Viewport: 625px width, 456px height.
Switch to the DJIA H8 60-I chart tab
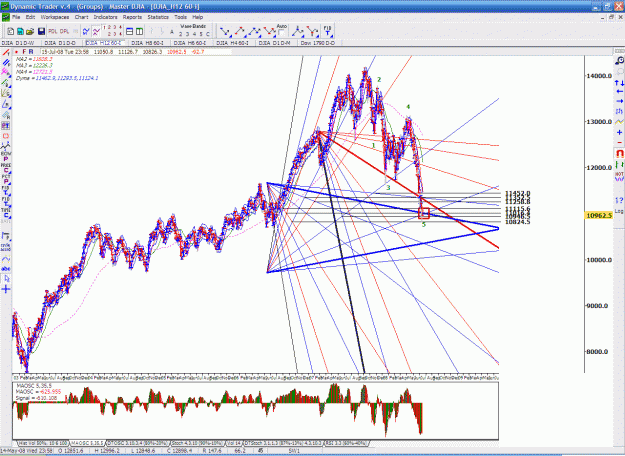click(x=147, y=43)
